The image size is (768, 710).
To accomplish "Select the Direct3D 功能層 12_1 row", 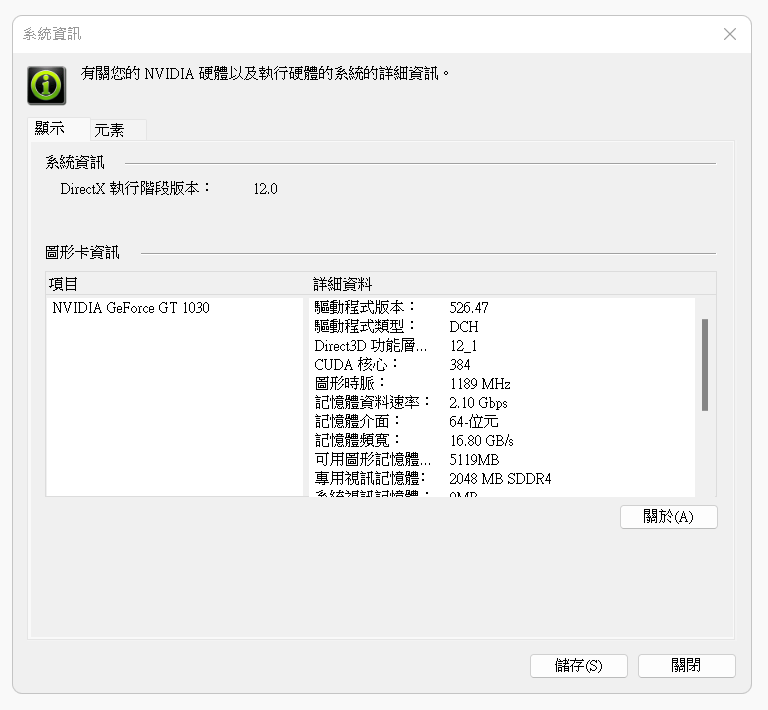I will pyautogui.click(x=502, y=346).
